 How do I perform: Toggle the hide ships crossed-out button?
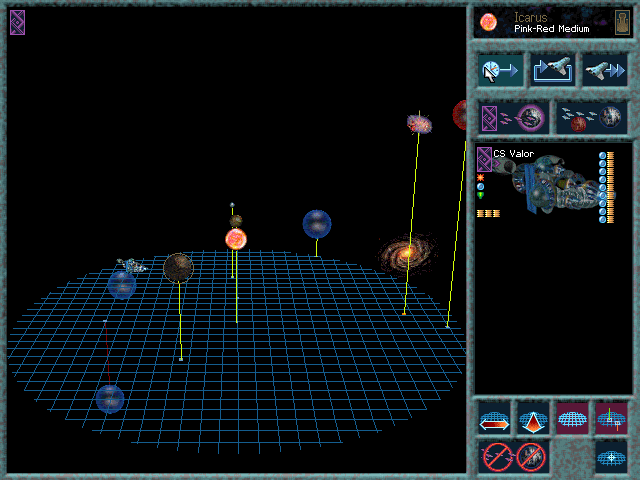(497, 457)
